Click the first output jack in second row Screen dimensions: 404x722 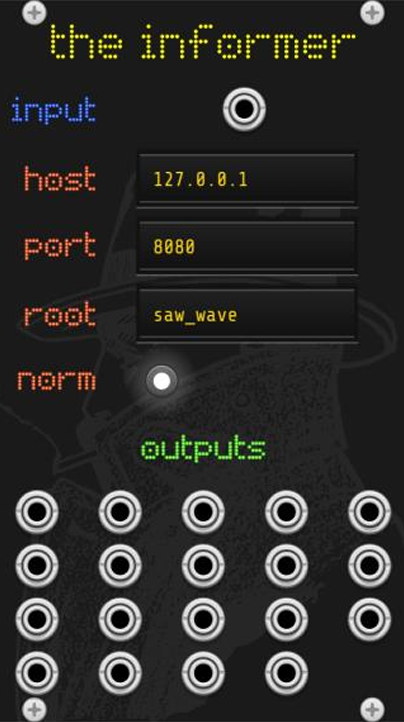click(x=37, y=565)
